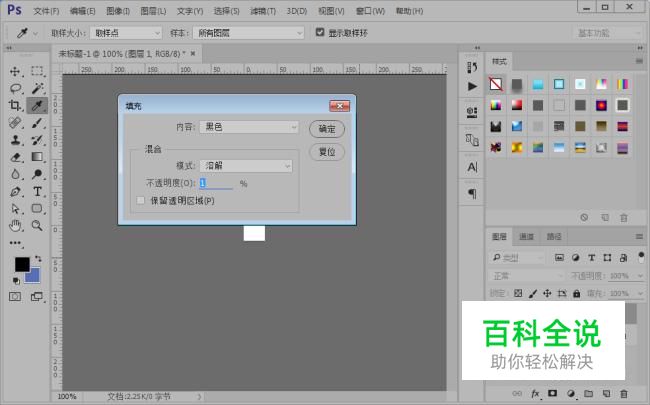
Task: Select the Crop tool
Action: [x=15, y=105]
